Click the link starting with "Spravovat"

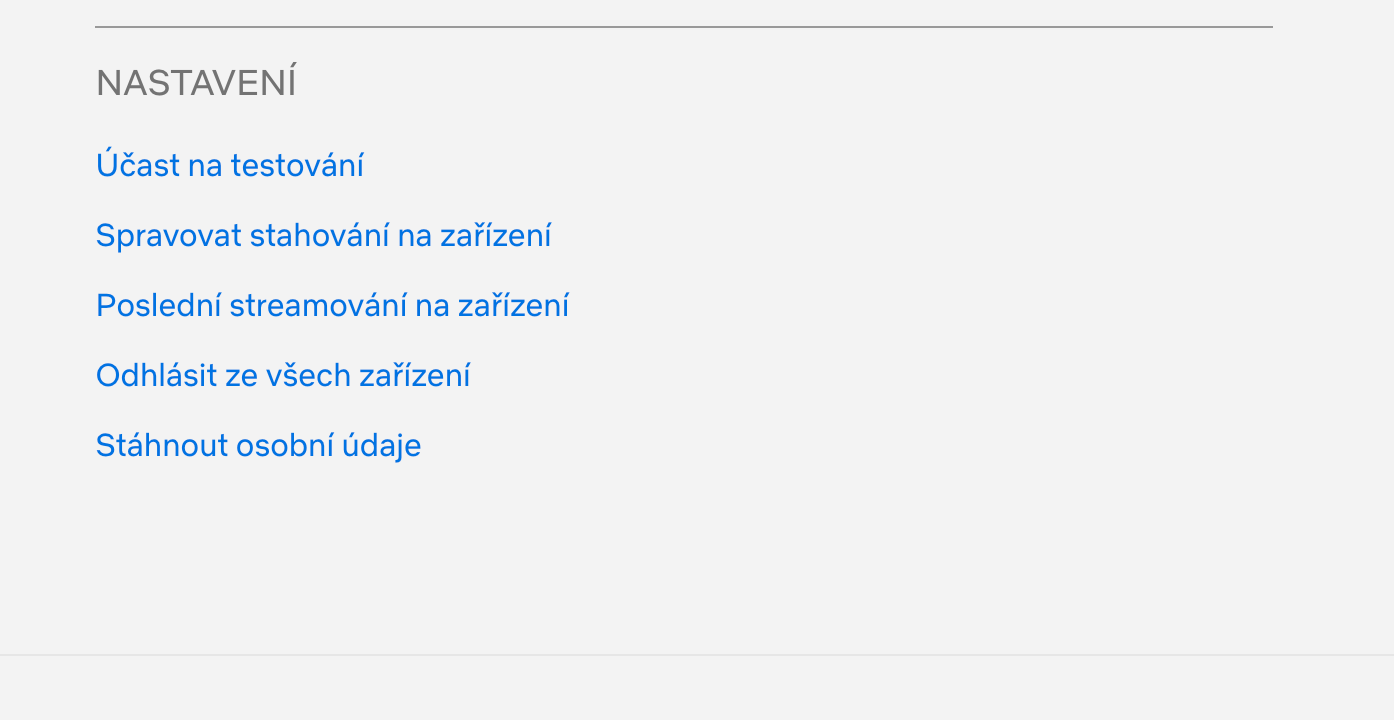[x=323, y=235]
